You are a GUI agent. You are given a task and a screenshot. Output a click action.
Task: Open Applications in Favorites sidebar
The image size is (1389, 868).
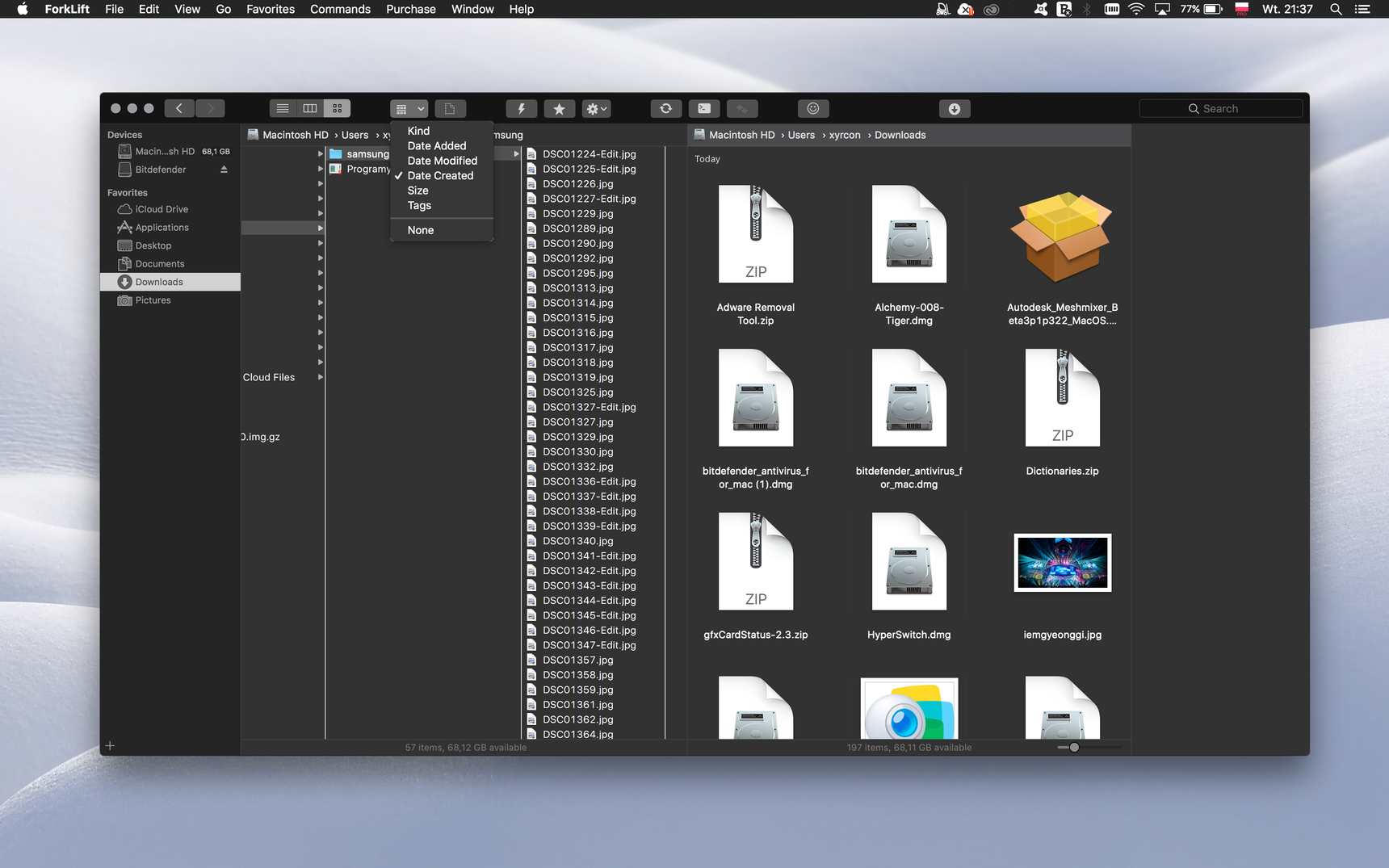point(170,228)
